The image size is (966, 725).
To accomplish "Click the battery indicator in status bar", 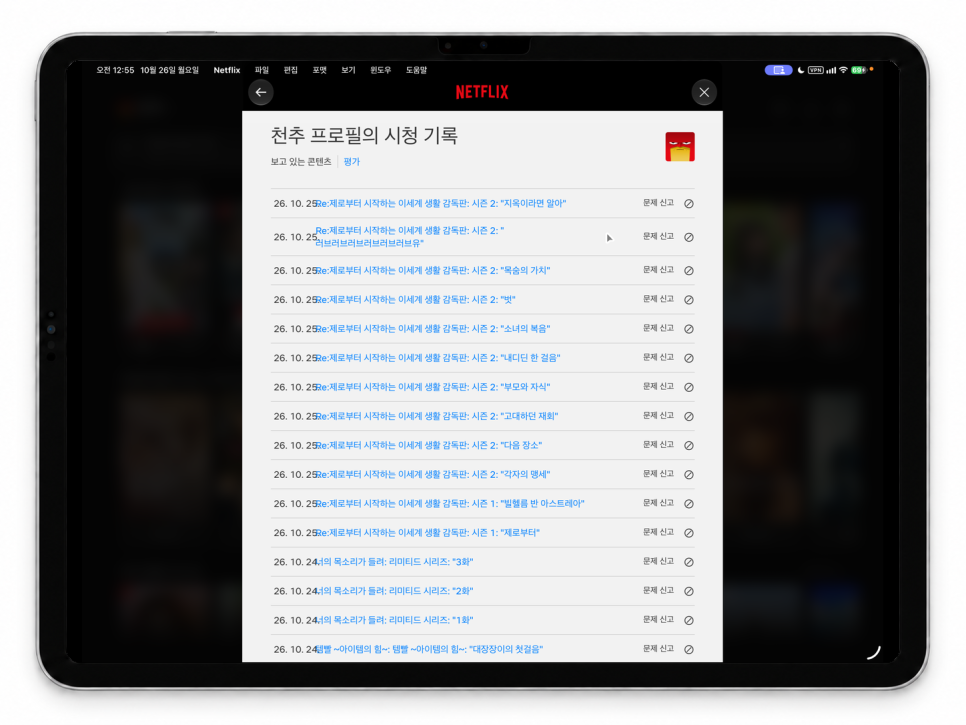I will (858, 70).
